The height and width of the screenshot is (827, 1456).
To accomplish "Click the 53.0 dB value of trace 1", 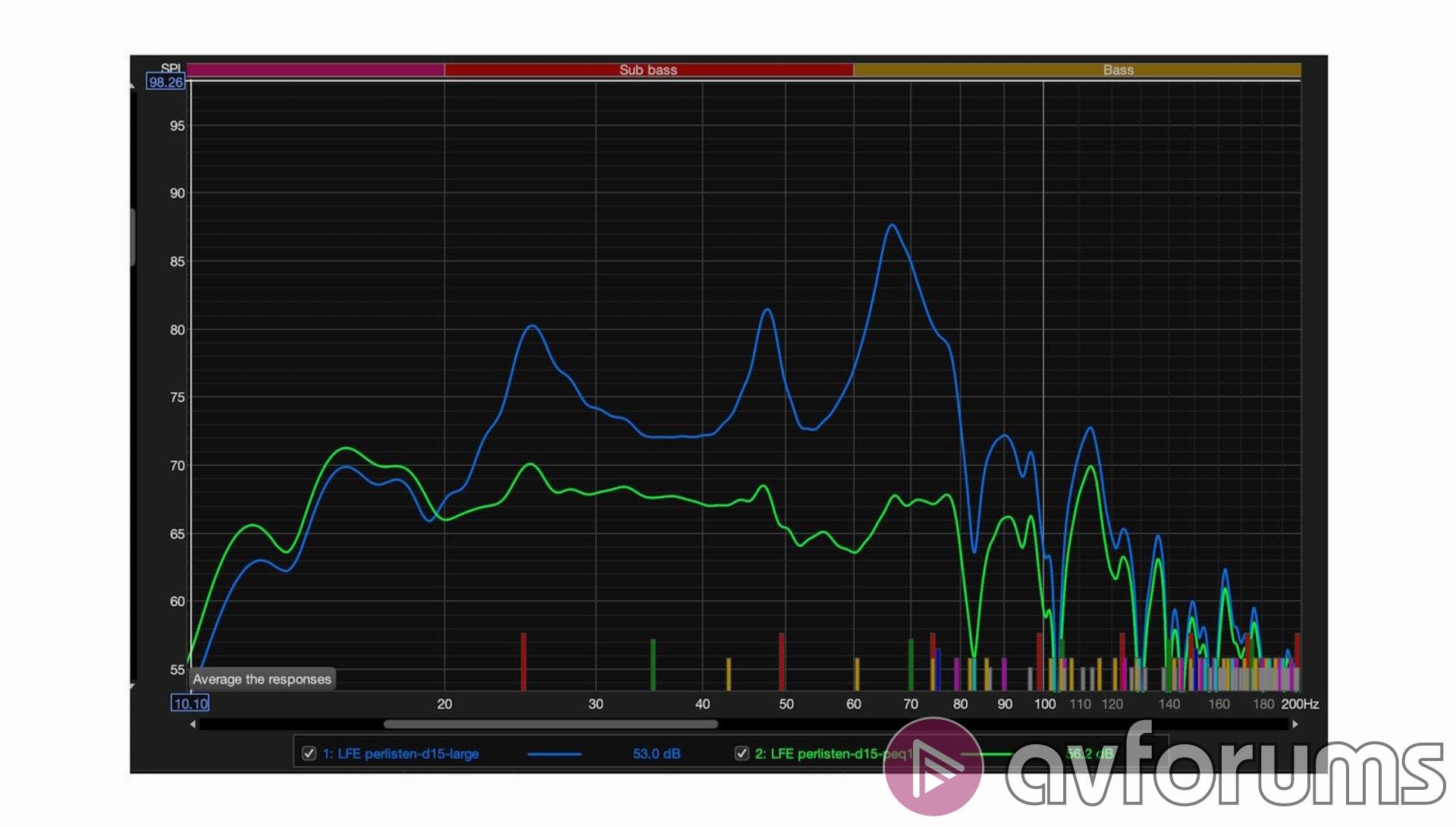I will point(657,754).
